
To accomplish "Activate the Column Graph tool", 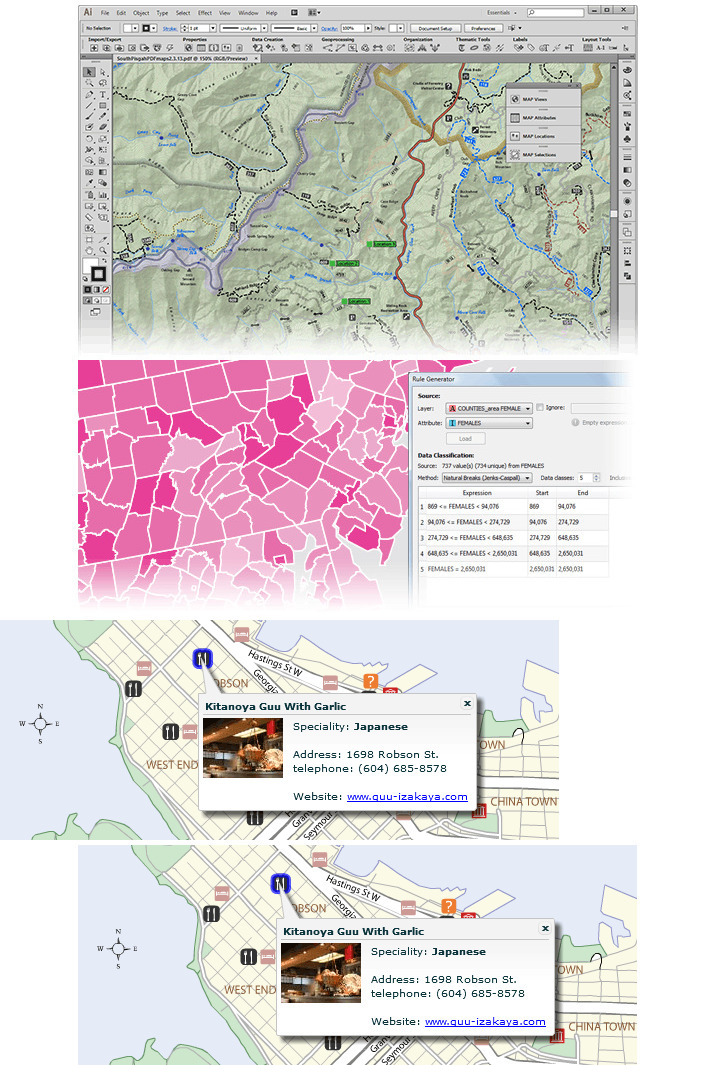I will click(x=103, y=195).
